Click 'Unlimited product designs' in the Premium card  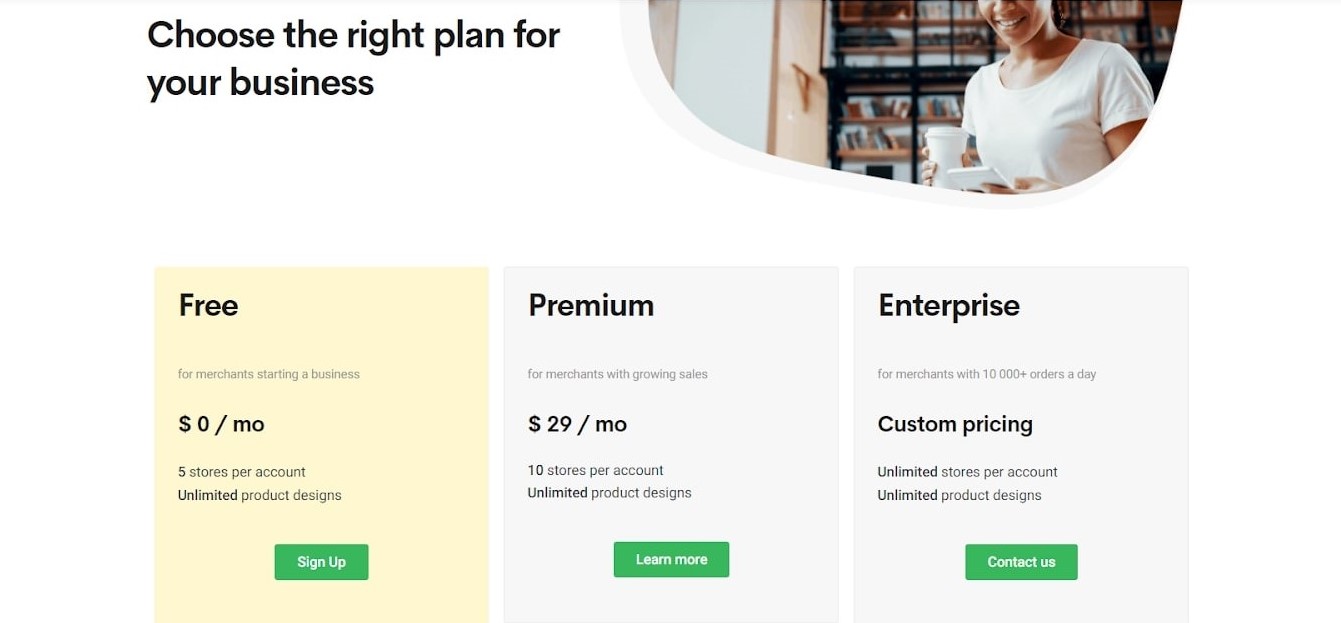click(609, 493)
